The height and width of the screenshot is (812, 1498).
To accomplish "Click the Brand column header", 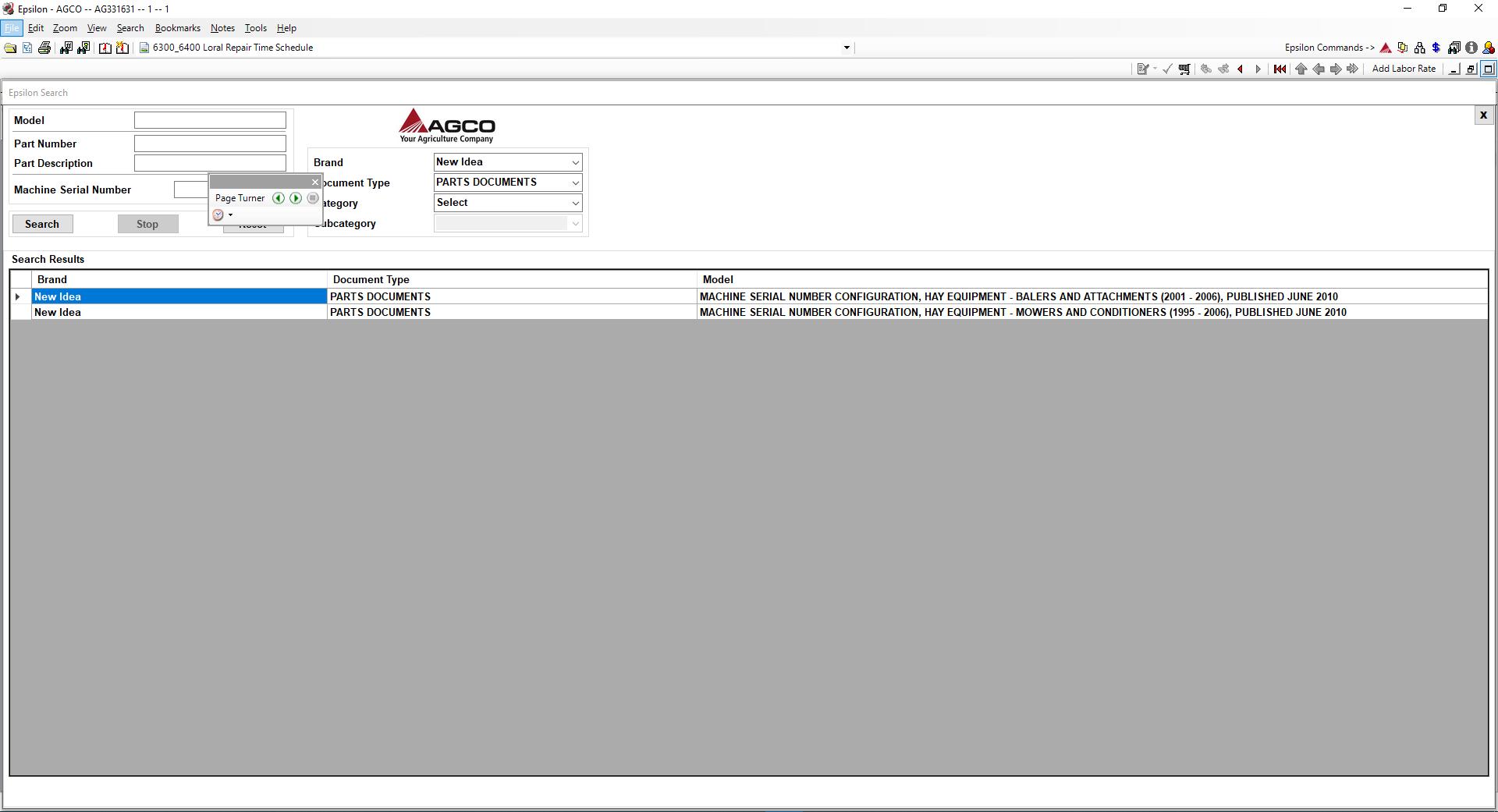I will point(179,279).
